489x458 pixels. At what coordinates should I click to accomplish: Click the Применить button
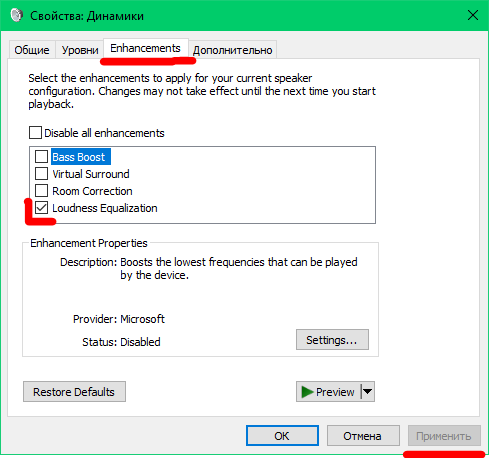[x=444, y=435]
